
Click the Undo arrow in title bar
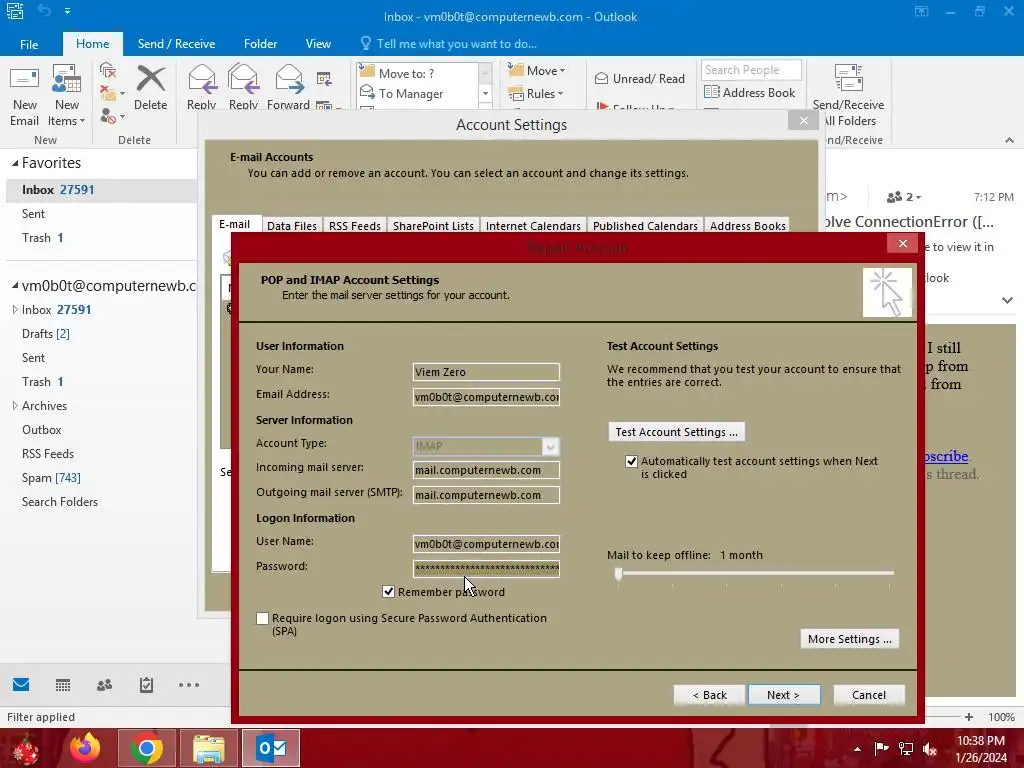(44, 10)
